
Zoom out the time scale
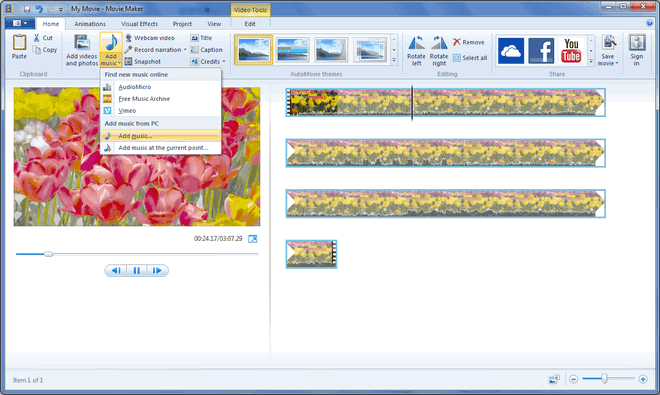click(573, 379)
